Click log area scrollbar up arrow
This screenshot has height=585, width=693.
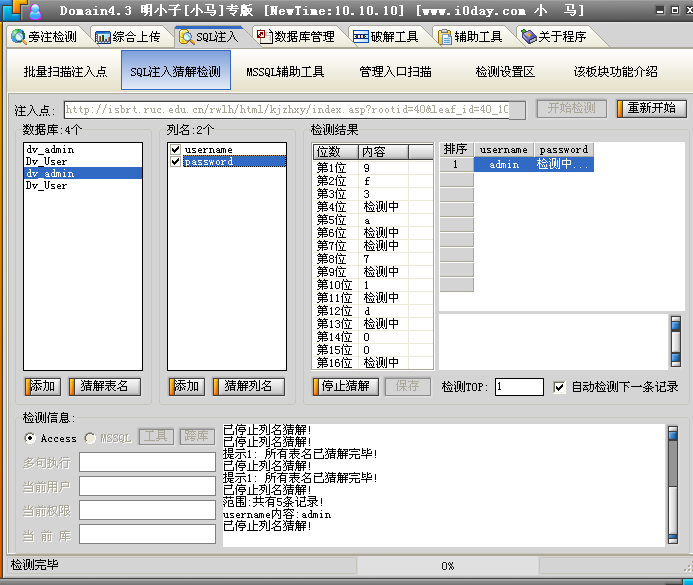tap(673, 433)
